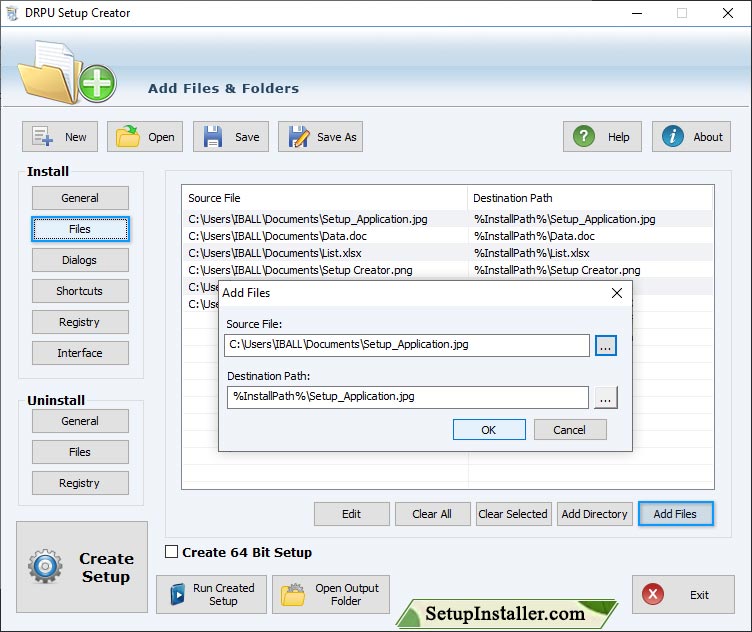
Task: Close the DRPU Setup Creator window
Action: coord(728,13)
